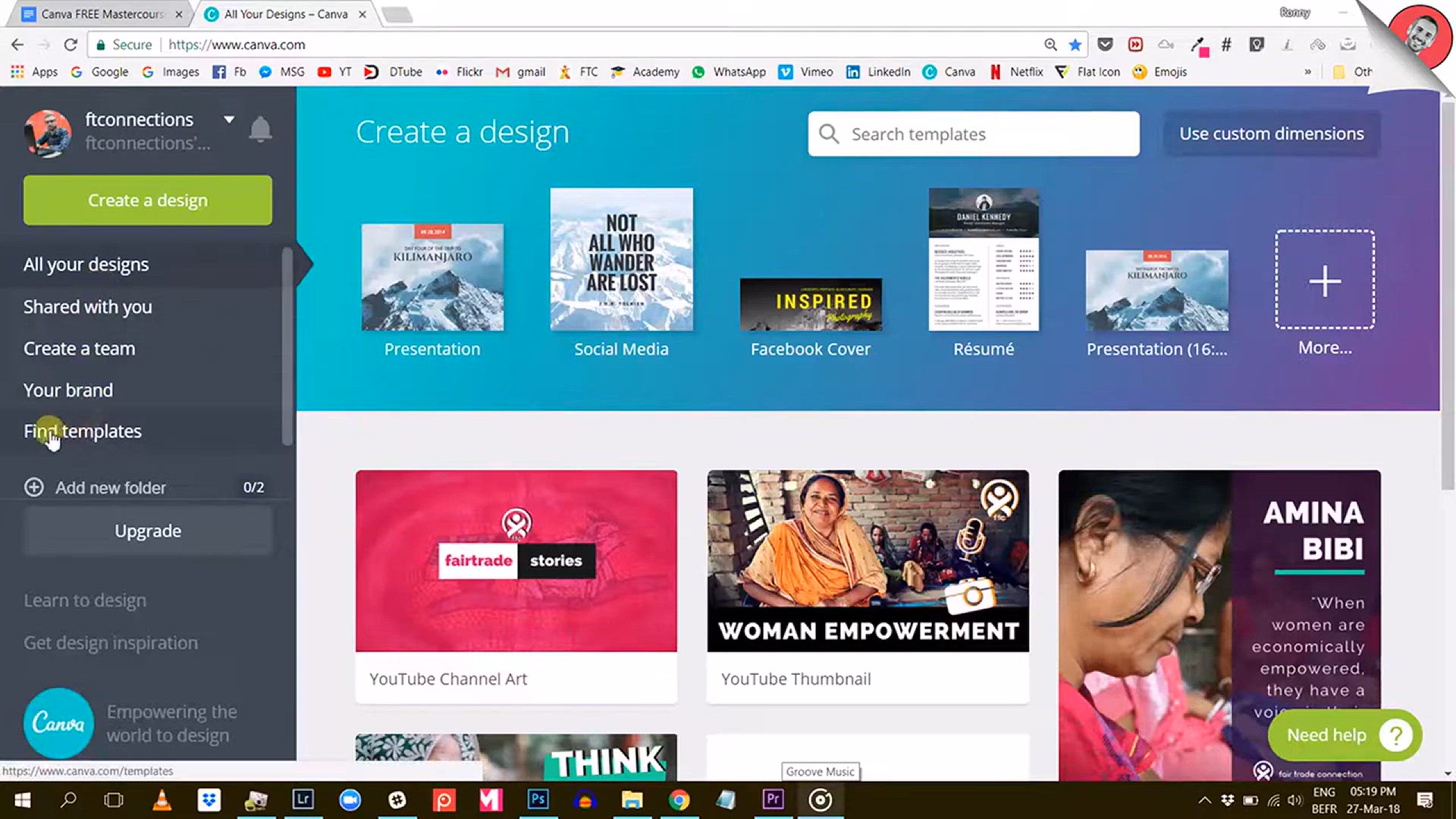Open the Netflix bookmark

click(x=1016, y=72)
